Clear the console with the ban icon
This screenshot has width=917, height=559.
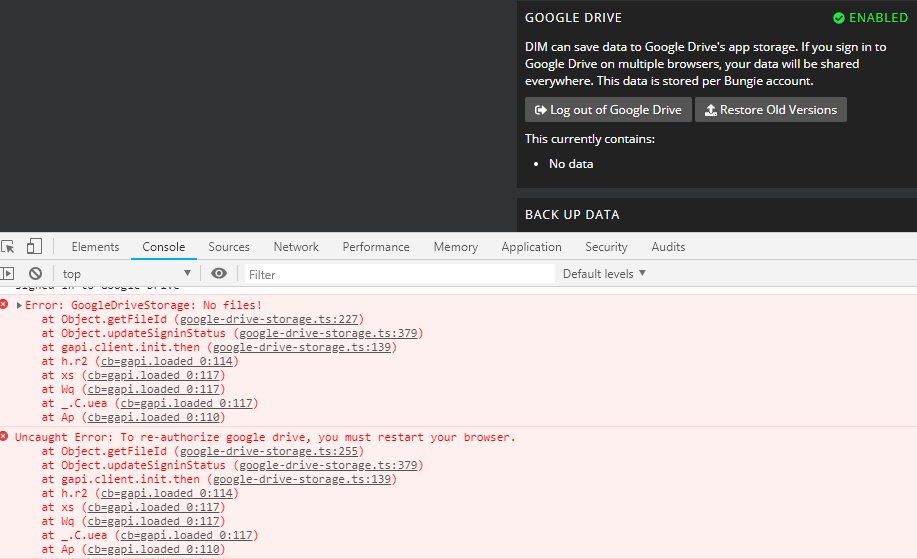tap(36, 273)
